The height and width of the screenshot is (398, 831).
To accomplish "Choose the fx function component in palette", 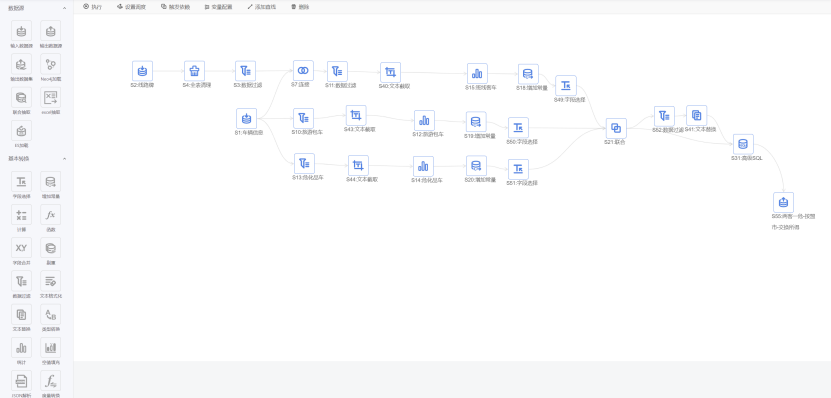I will point(50,215).
